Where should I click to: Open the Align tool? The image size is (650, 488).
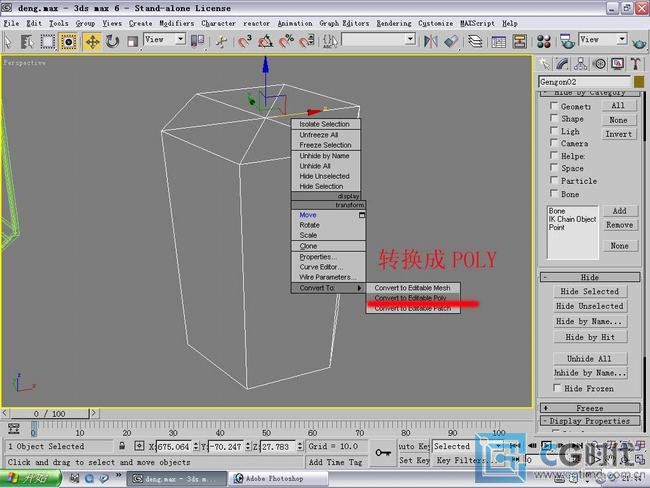tap(451, 41)
